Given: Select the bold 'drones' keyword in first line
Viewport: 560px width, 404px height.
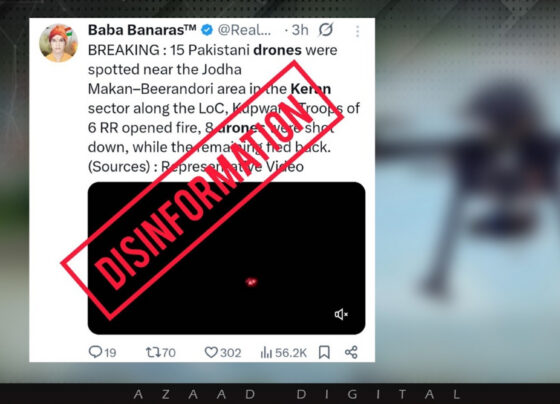Looking at the screenshot, I should point(277,50).
